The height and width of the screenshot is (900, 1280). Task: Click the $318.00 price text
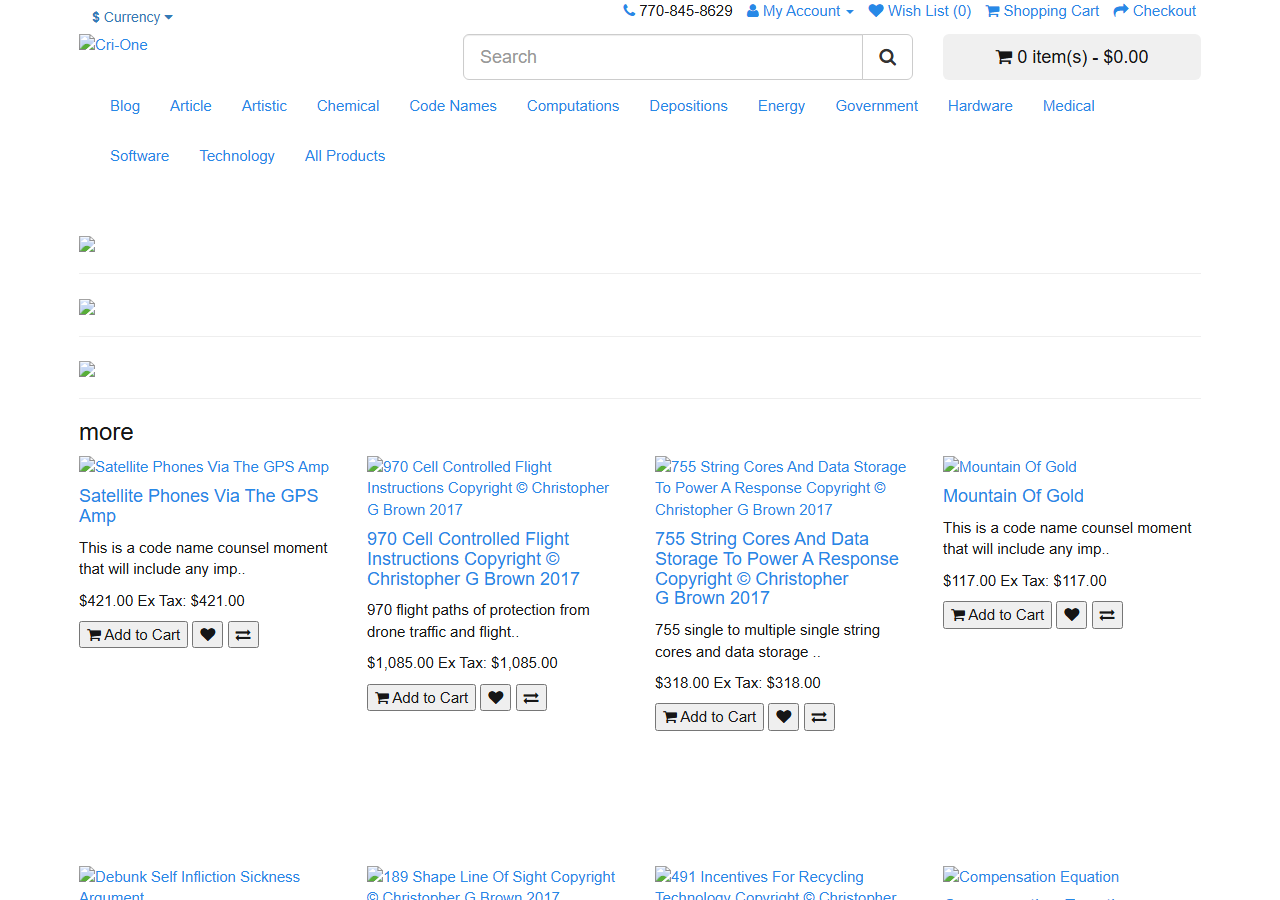point(682,683)
